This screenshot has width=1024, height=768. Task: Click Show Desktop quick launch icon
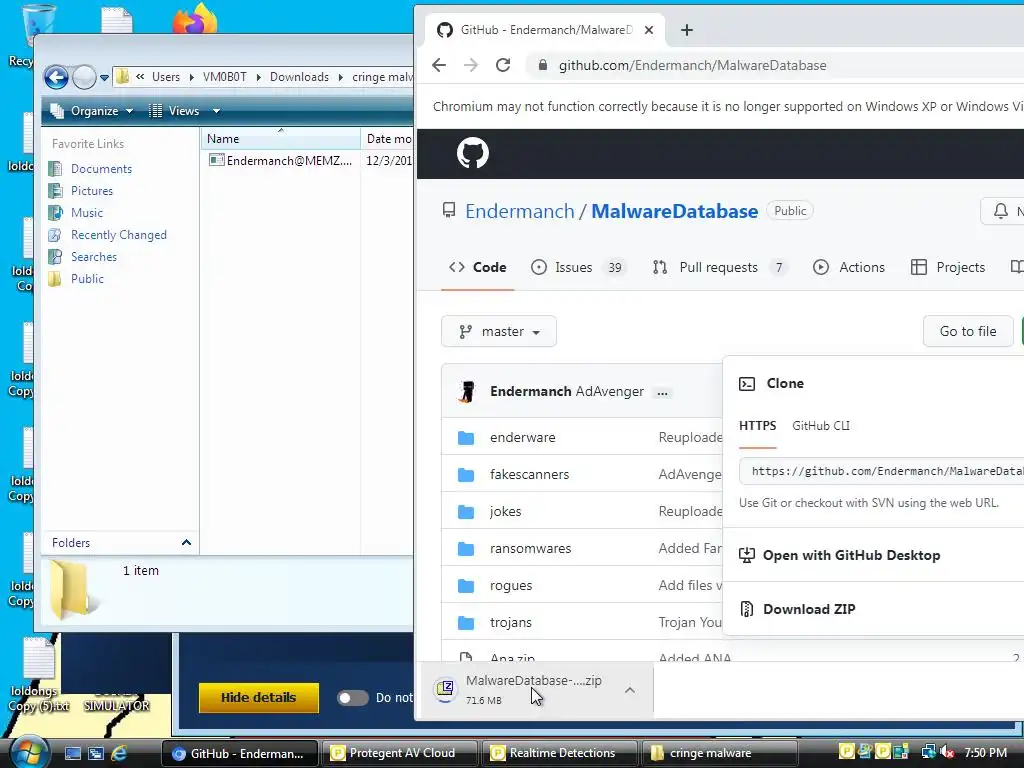point(72,753)
